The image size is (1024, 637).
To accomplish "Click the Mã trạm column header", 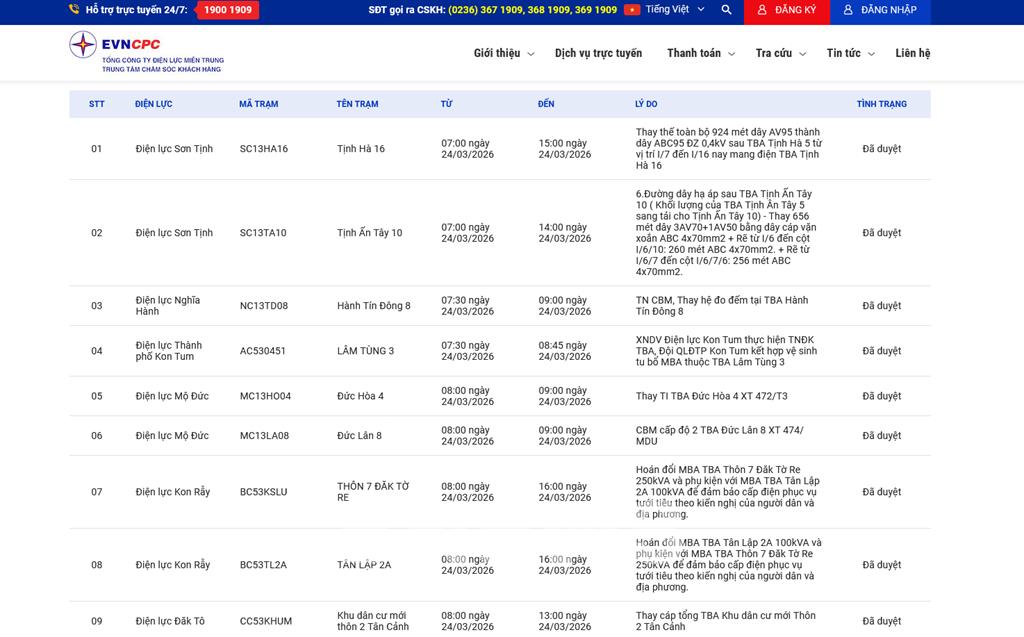I will [258, 104].
